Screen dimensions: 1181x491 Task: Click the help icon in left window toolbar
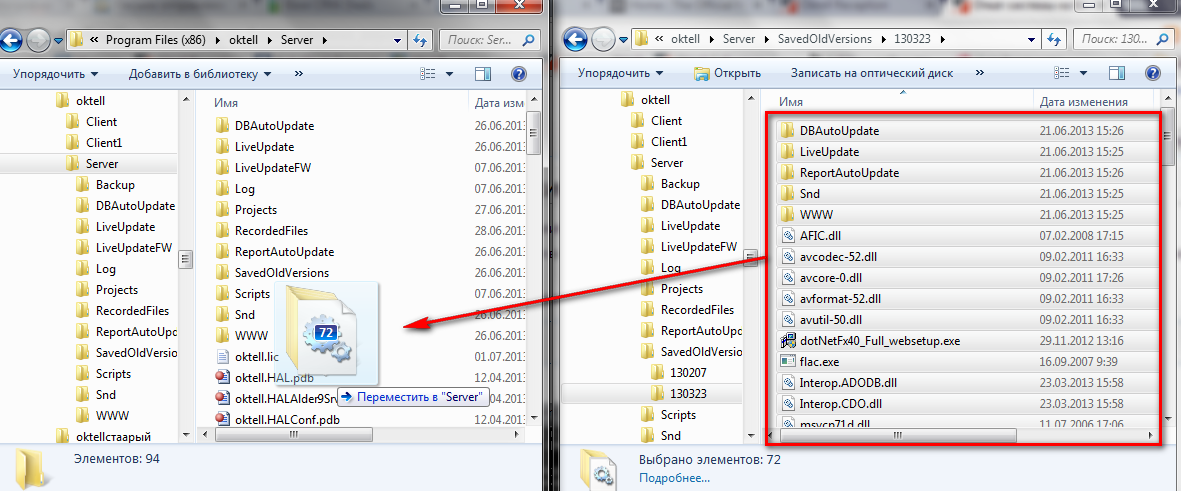pyautogui.click(x=518, y=74)
